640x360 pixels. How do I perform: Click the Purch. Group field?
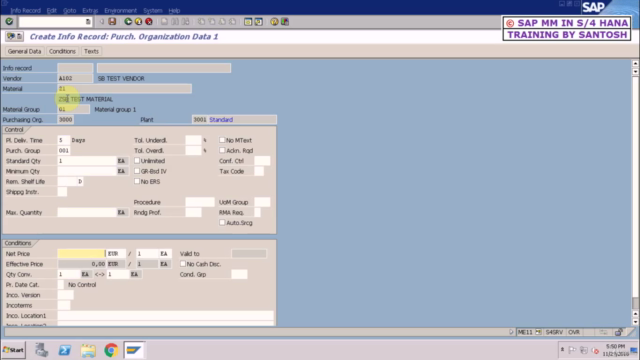click(64, 150)
